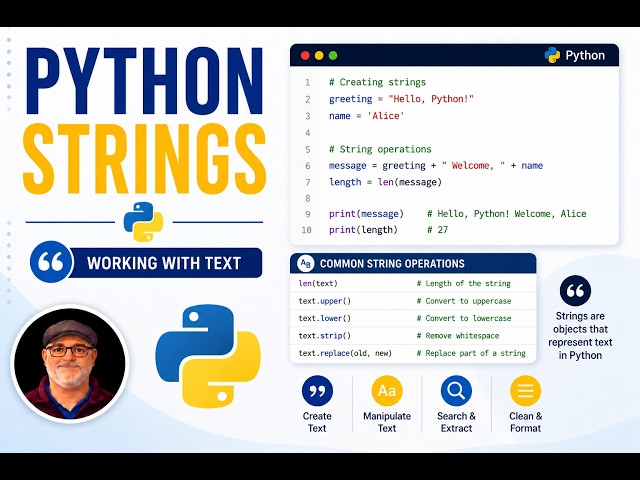Click the 'Search & Extract' label
This screenshot has height=480, width=640.
[x=456, y=422]
